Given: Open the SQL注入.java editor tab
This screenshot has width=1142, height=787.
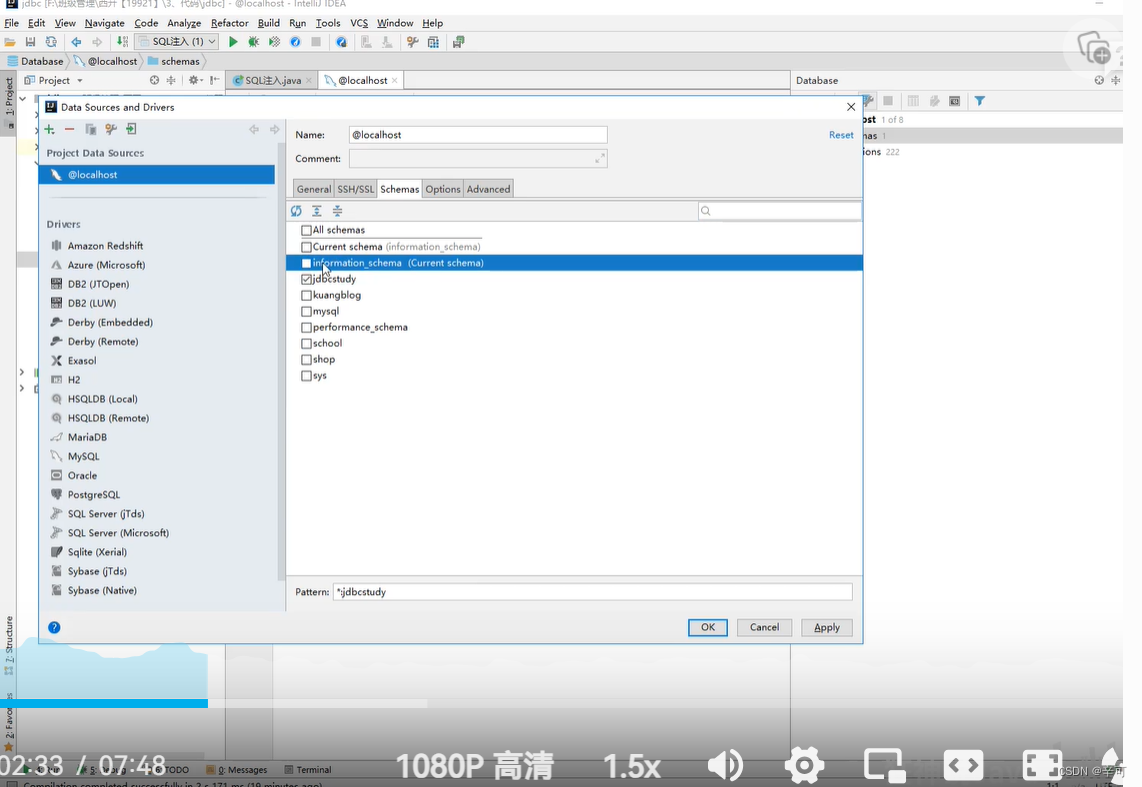Looking at the screenshot, I should point(272,81).
